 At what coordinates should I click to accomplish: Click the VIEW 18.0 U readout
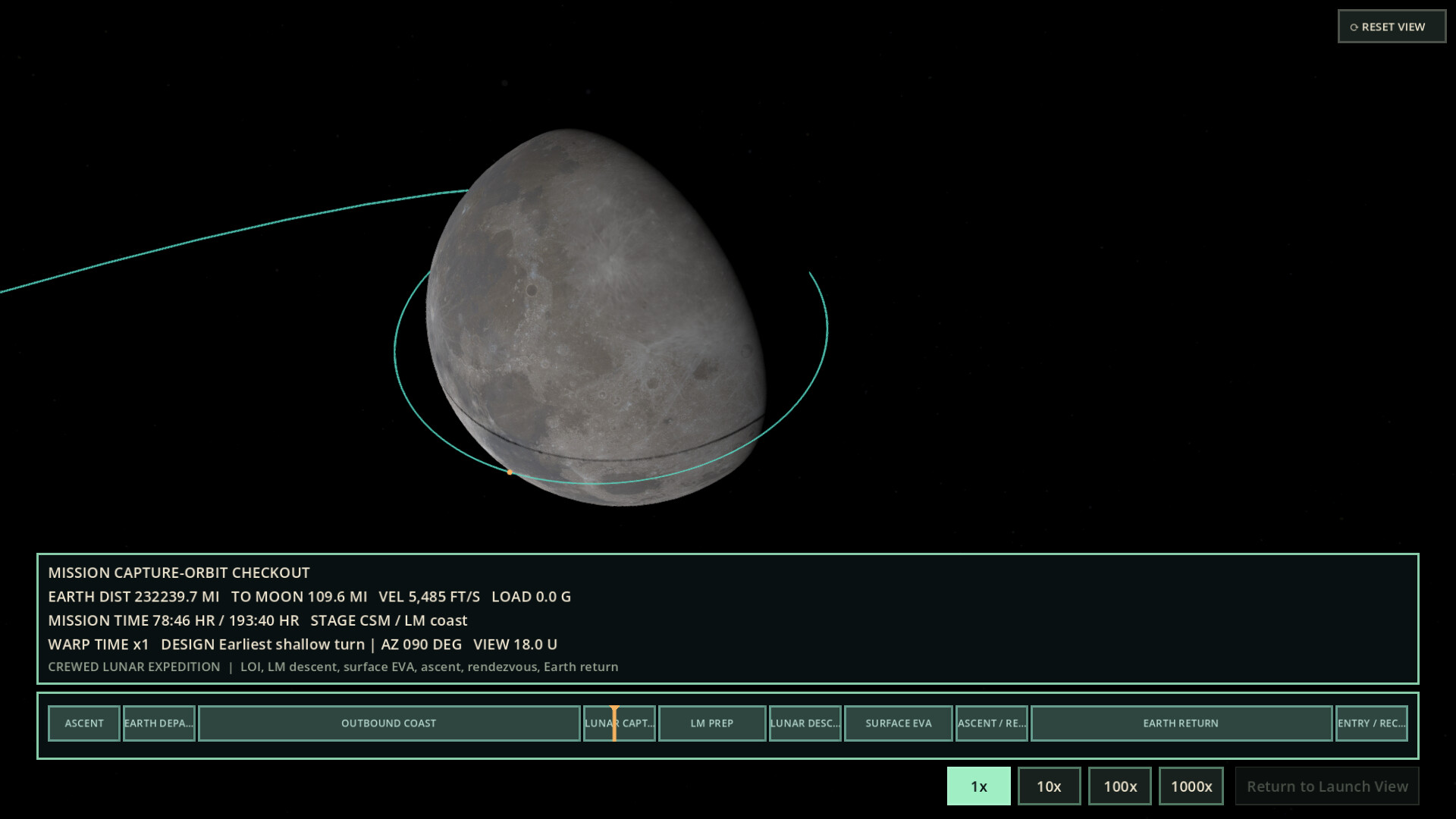tap(515, 644)
